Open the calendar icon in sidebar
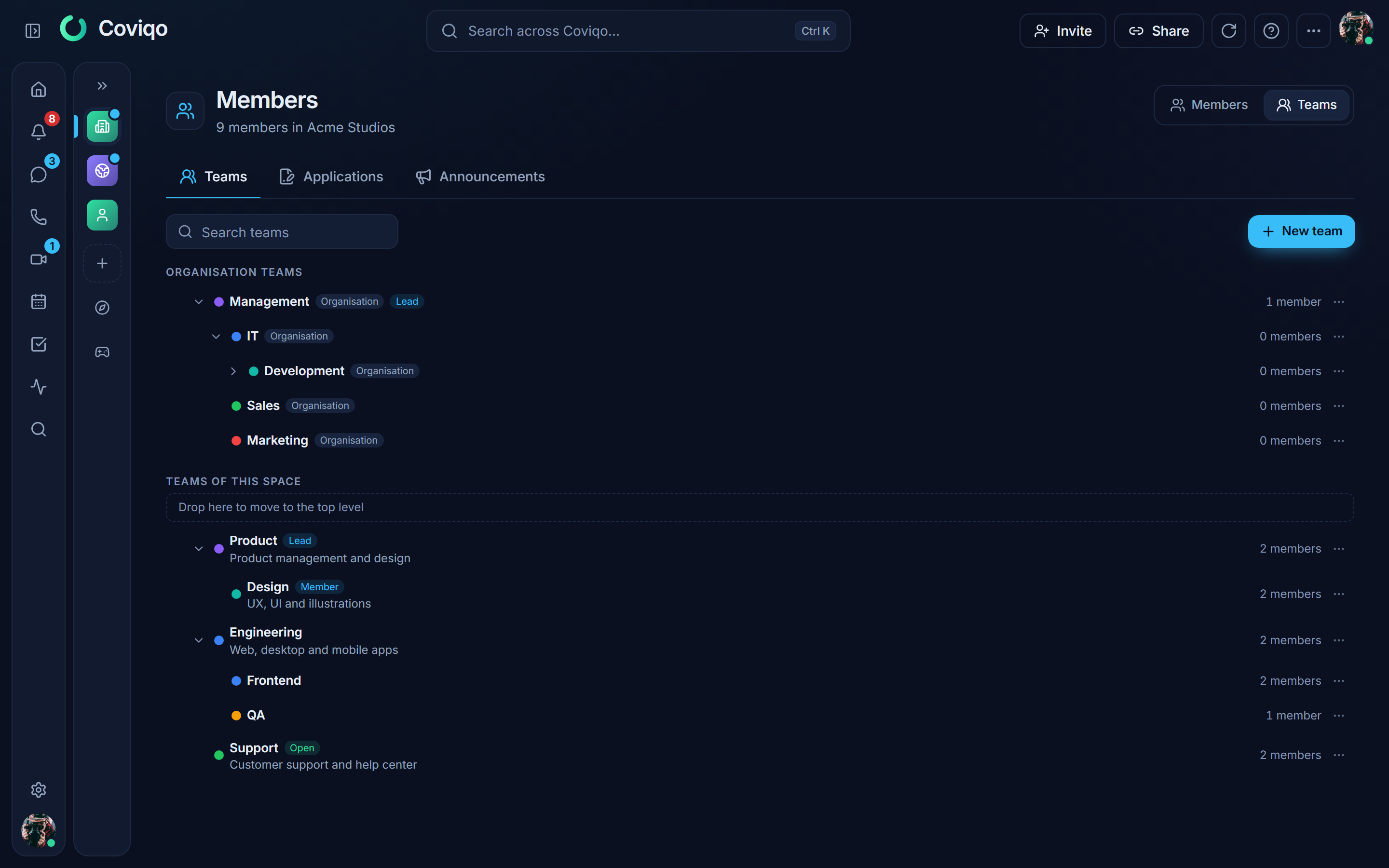 [x=39, y=301]
